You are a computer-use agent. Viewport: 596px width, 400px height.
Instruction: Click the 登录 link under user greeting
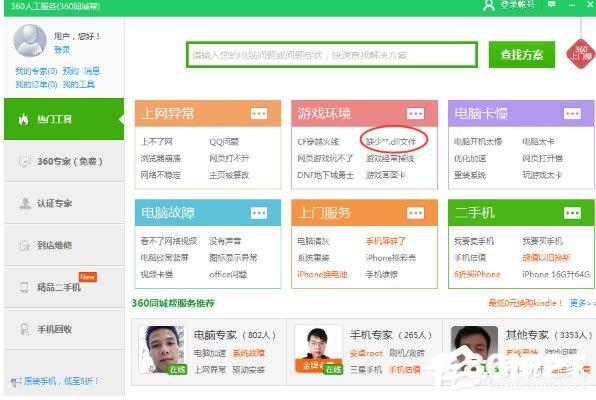[x=62, y=50]
